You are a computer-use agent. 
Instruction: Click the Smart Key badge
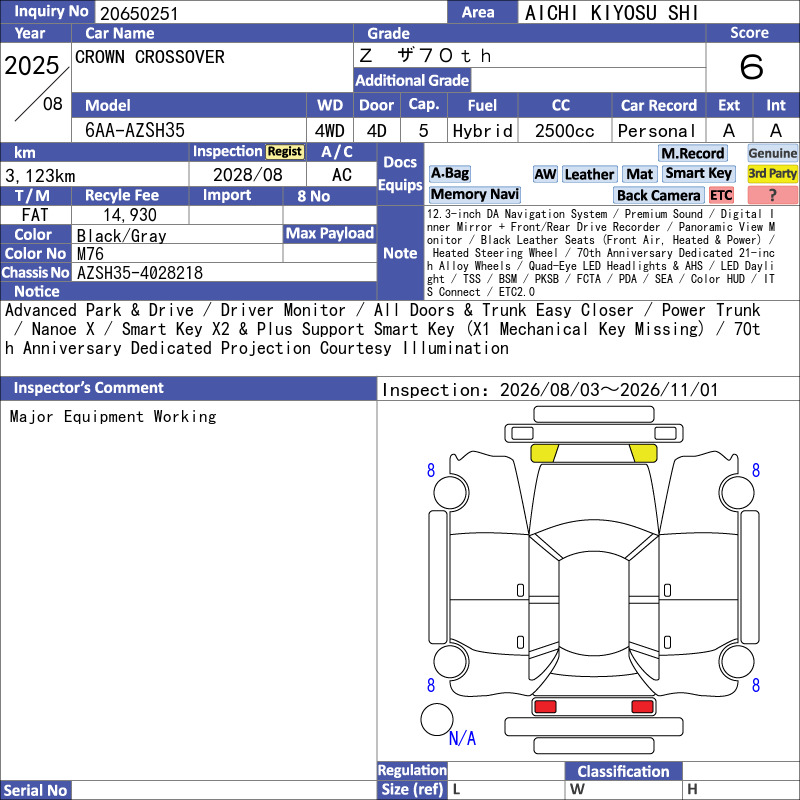point(698,173)
